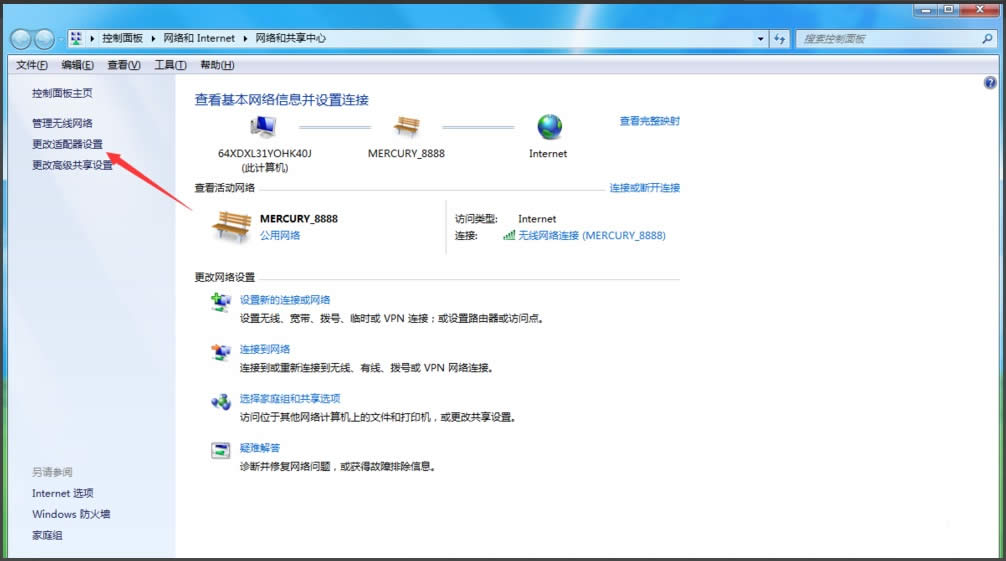Open 管理无线网络 in sidebar
The image size is (1006, 561).
[62, 123]
